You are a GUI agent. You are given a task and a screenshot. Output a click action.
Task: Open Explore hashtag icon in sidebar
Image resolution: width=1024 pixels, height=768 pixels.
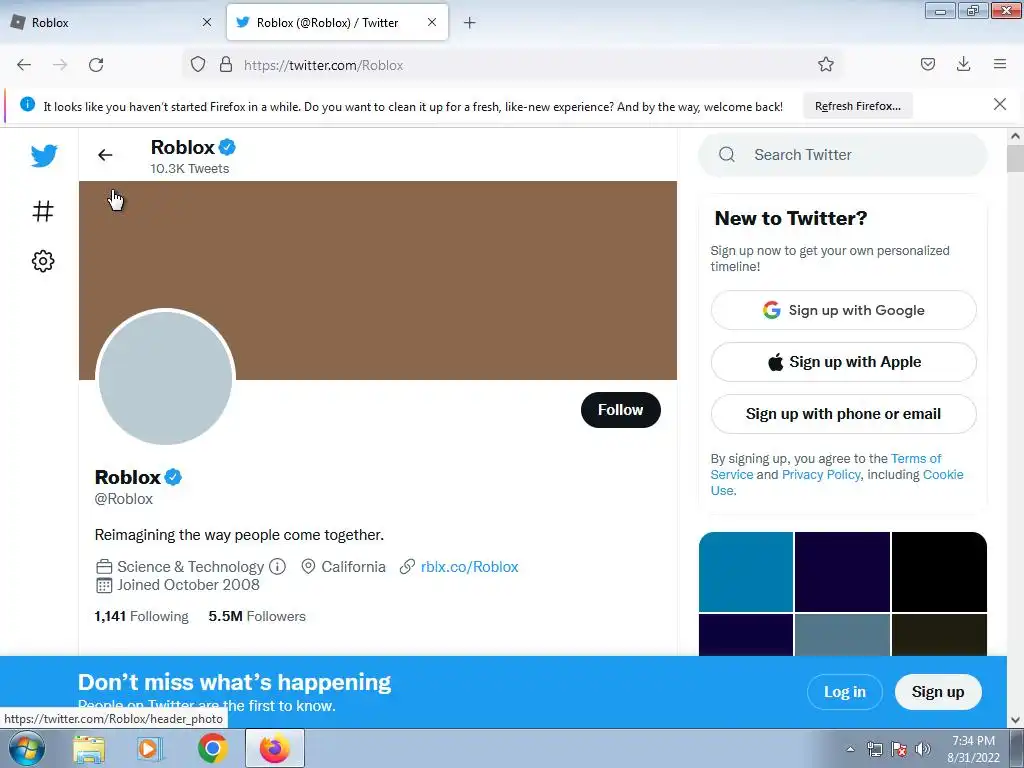coord(43,211)
